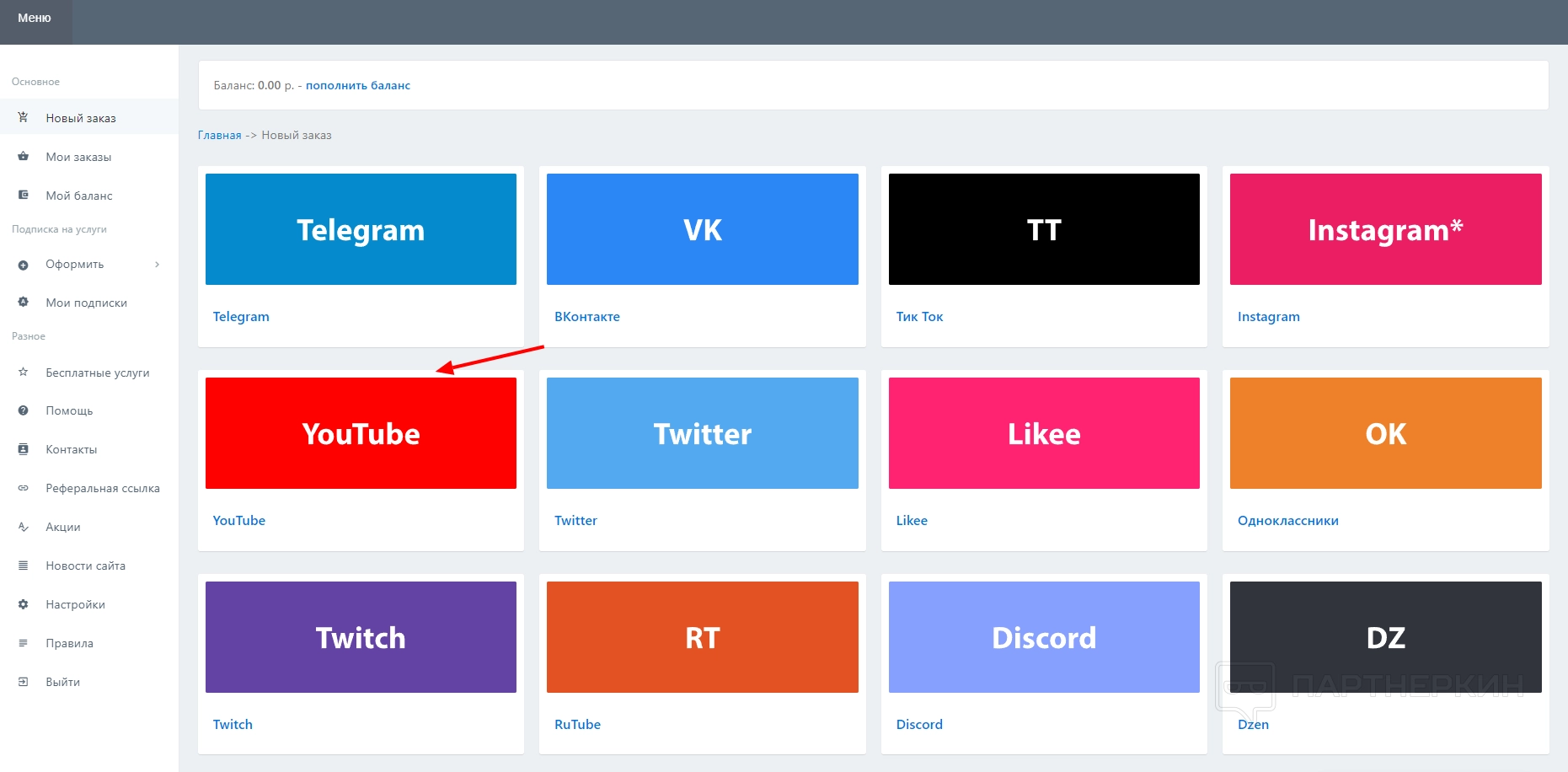Select the pink Likee service tile
This screenshot has width=1568, height=772.
point(1044,433)
